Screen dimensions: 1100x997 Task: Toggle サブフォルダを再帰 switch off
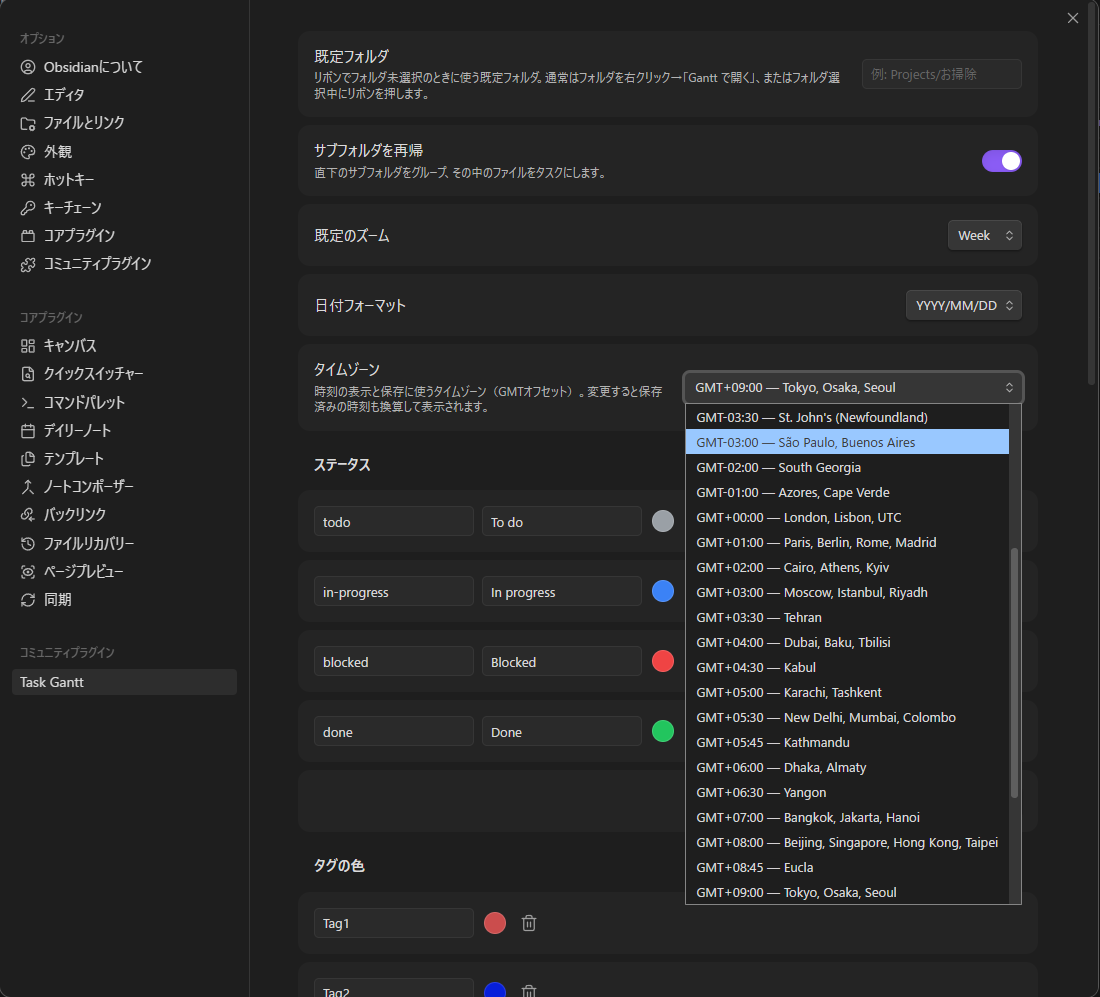1001,161
